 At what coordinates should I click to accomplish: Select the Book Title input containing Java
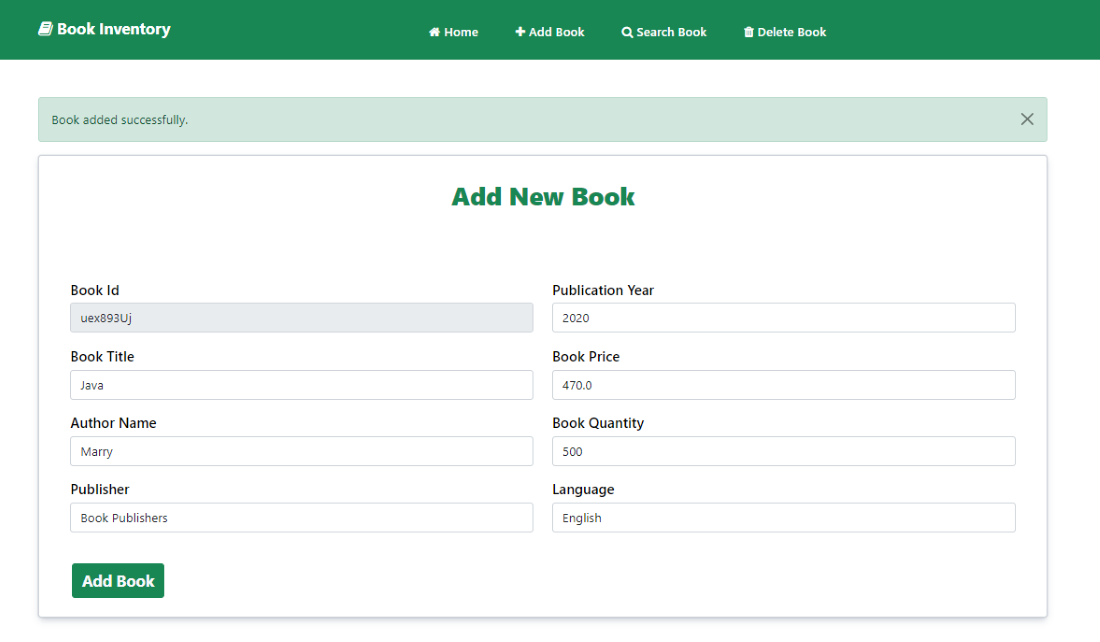300,384
